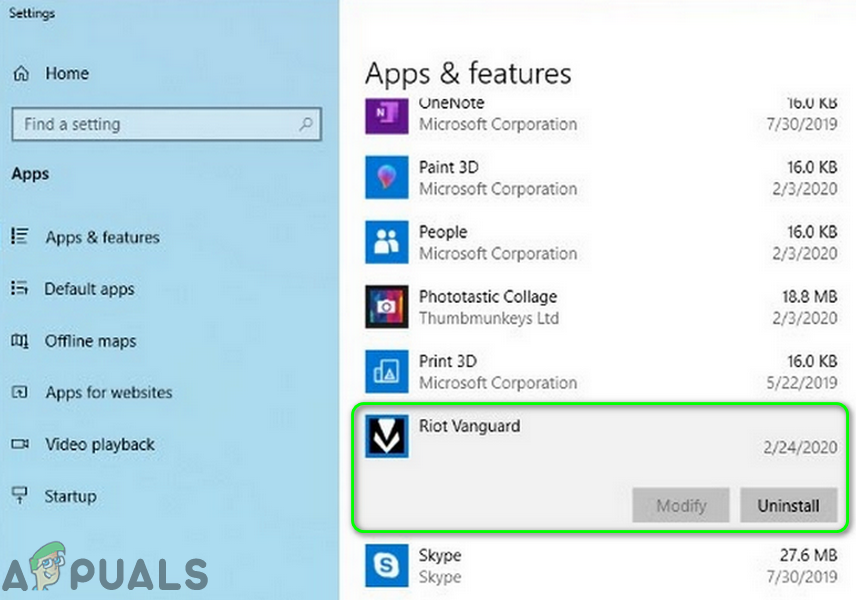Select the Paint 3D list entry name
Image resolution: width=856 pixels, height=600 pixels.
point(448,167)
